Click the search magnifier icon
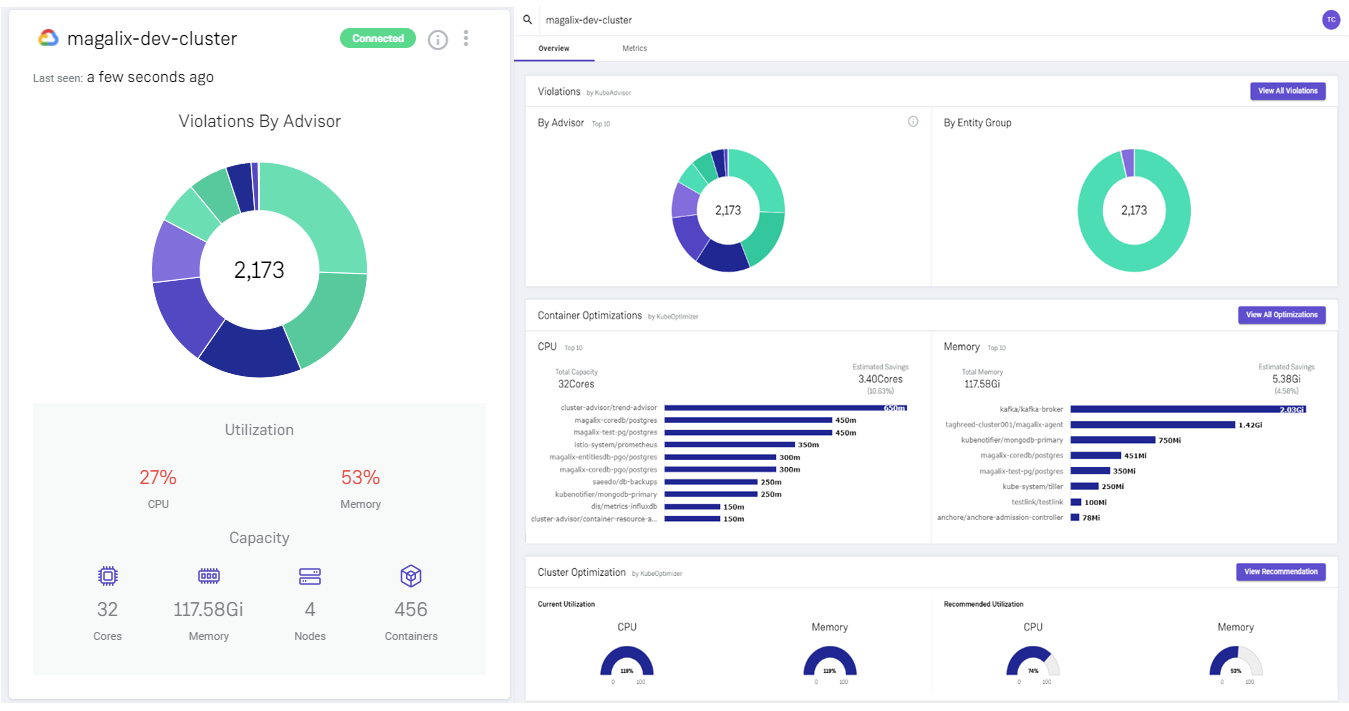Image resolution: width=1349 pixels, height=711 pixels. click(528, 20)
